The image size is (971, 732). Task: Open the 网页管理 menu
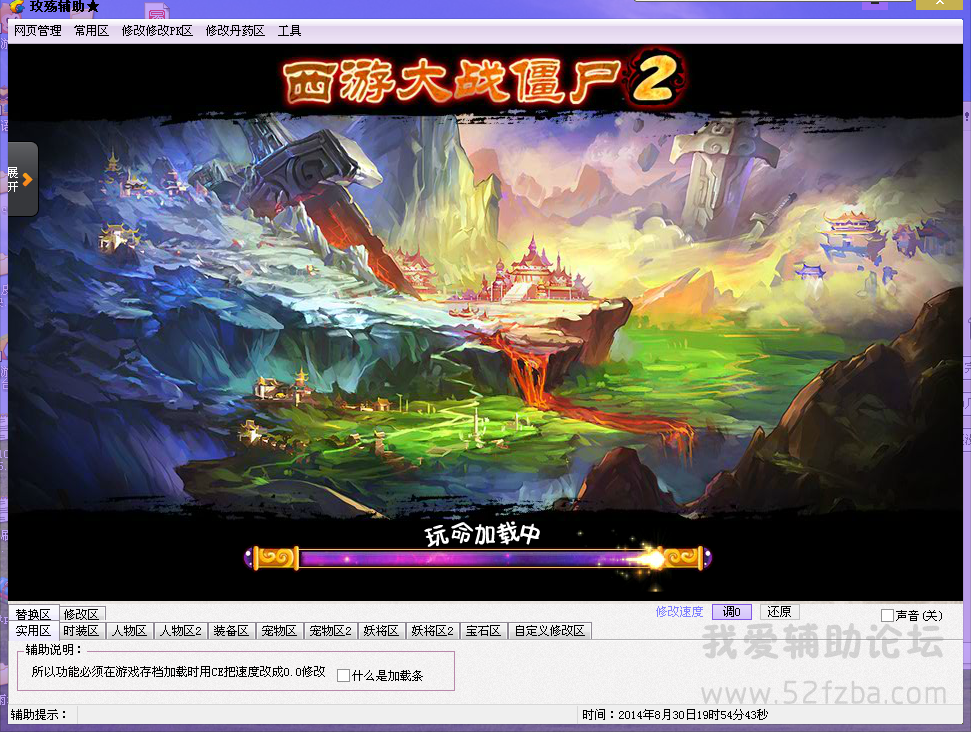pos(38,30)
